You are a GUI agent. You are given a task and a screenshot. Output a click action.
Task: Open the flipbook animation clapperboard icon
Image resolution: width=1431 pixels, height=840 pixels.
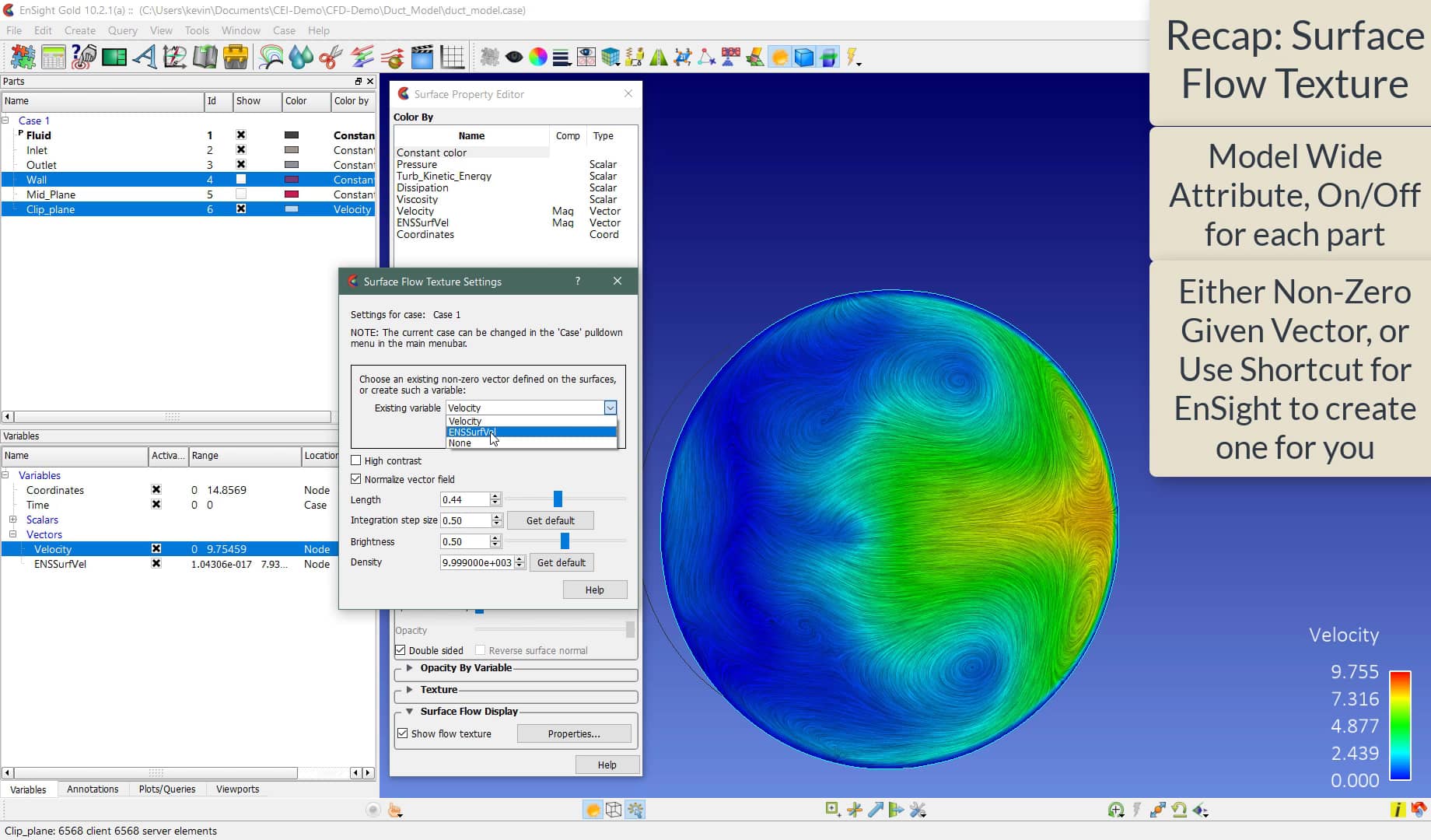point(421,57)
